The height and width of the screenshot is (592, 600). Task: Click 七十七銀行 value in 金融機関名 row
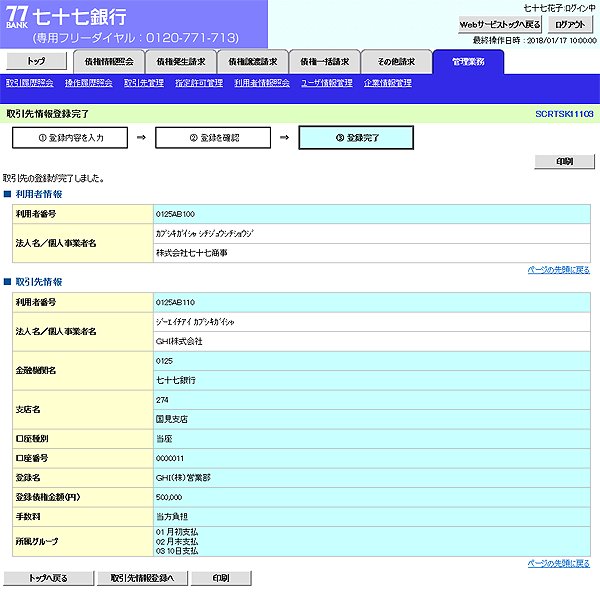pos(176,380)
